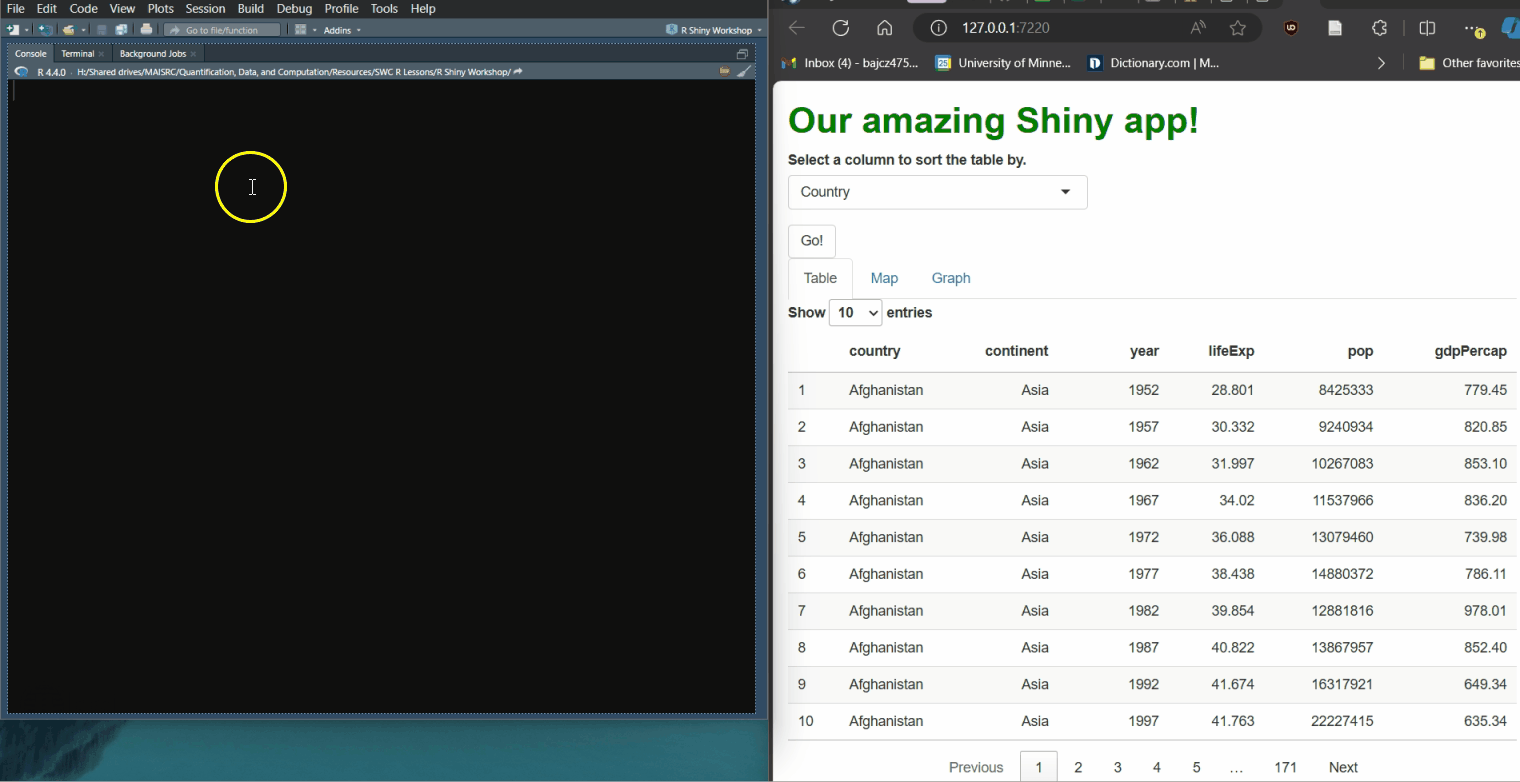Open the Session menu in RStudio
The width and height of the screenshot is (1520, 782).
[205, 8]
